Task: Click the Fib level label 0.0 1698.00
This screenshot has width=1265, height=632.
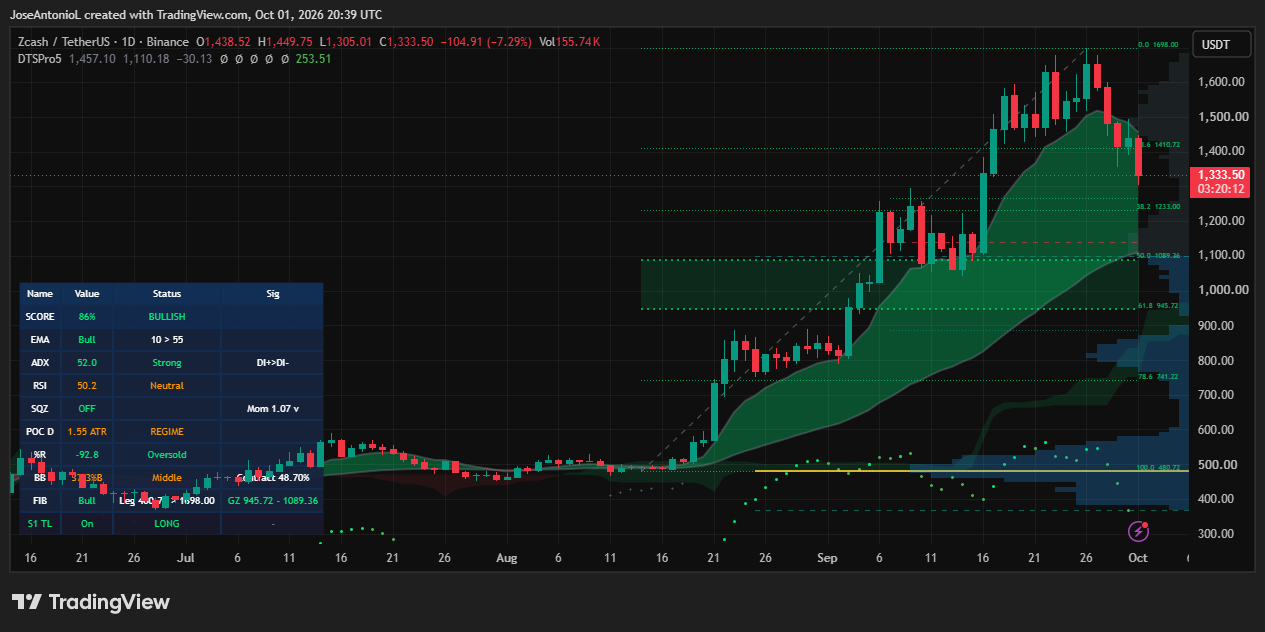Action: pyautogui.click(x=1158, y=45)
